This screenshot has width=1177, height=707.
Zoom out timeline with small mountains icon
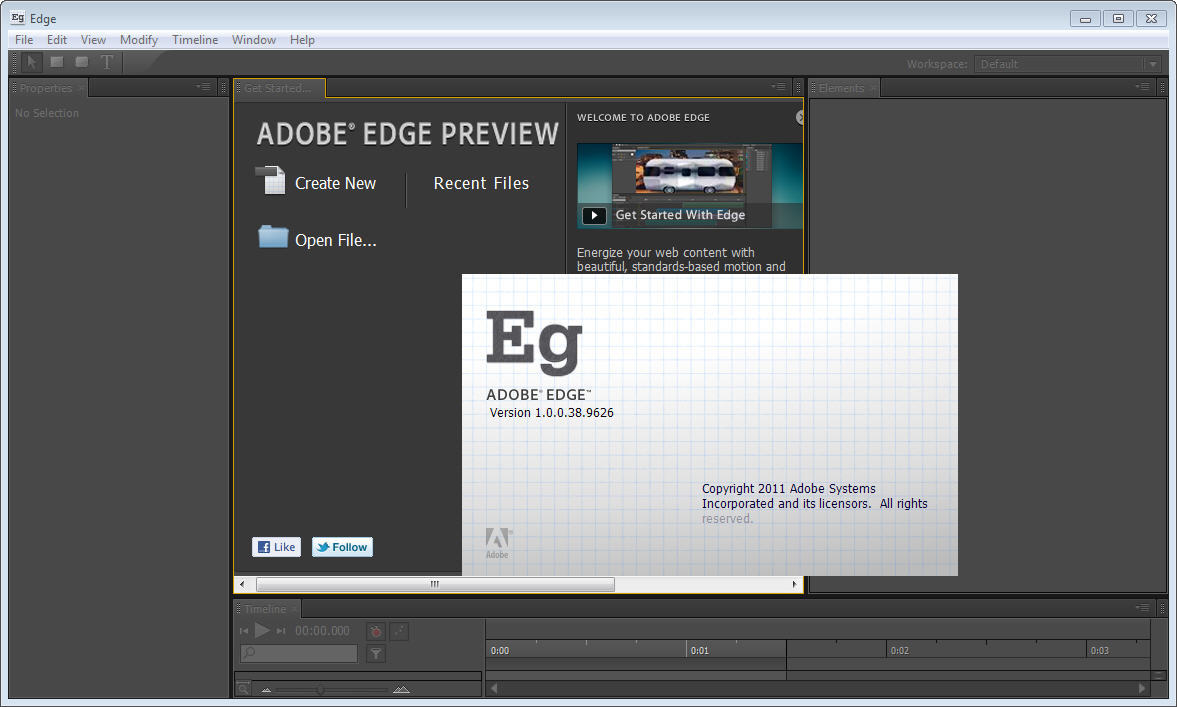pyautogui.click(x=266, y=689)
